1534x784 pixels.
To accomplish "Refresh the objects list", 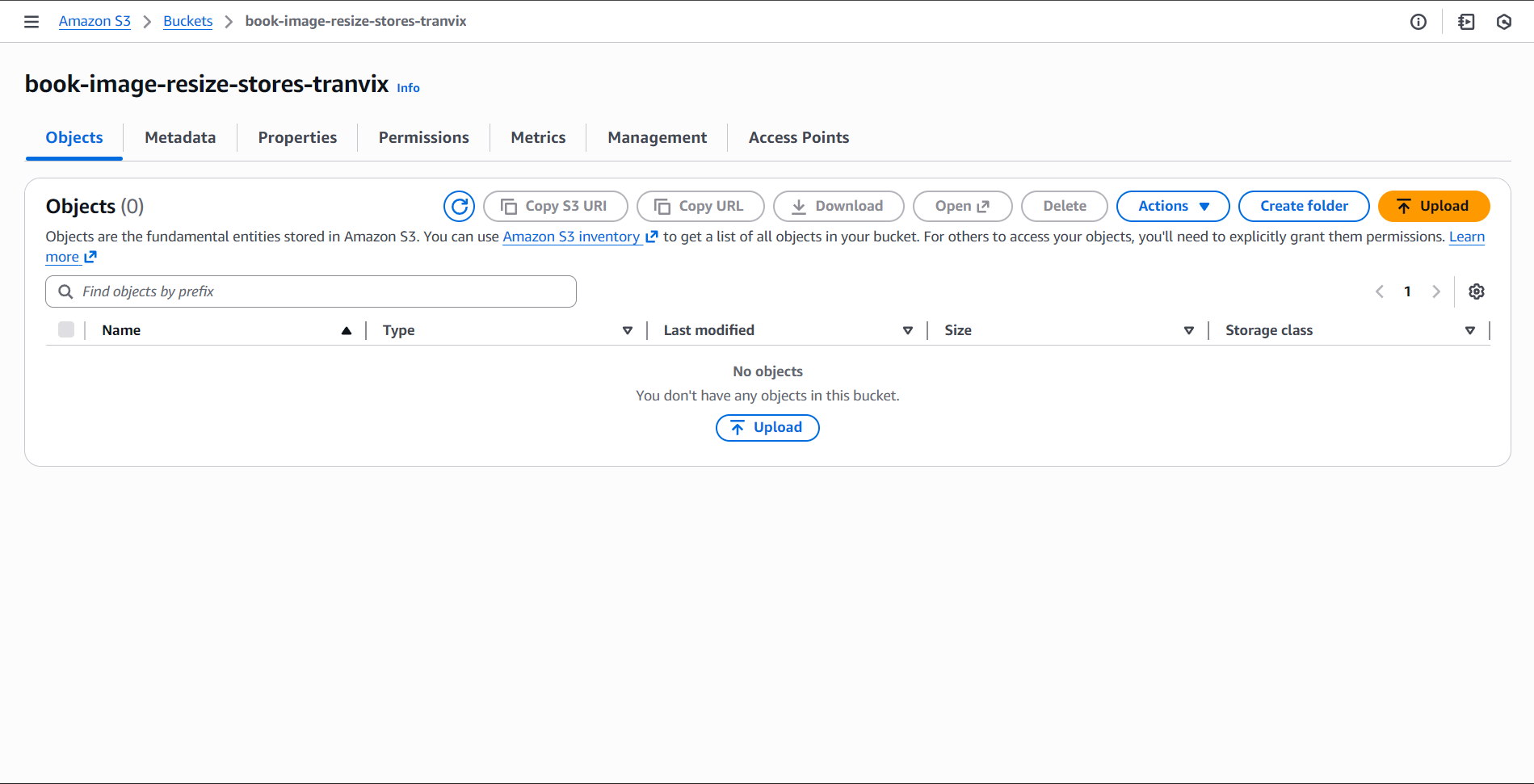I will tap(460, 206).
